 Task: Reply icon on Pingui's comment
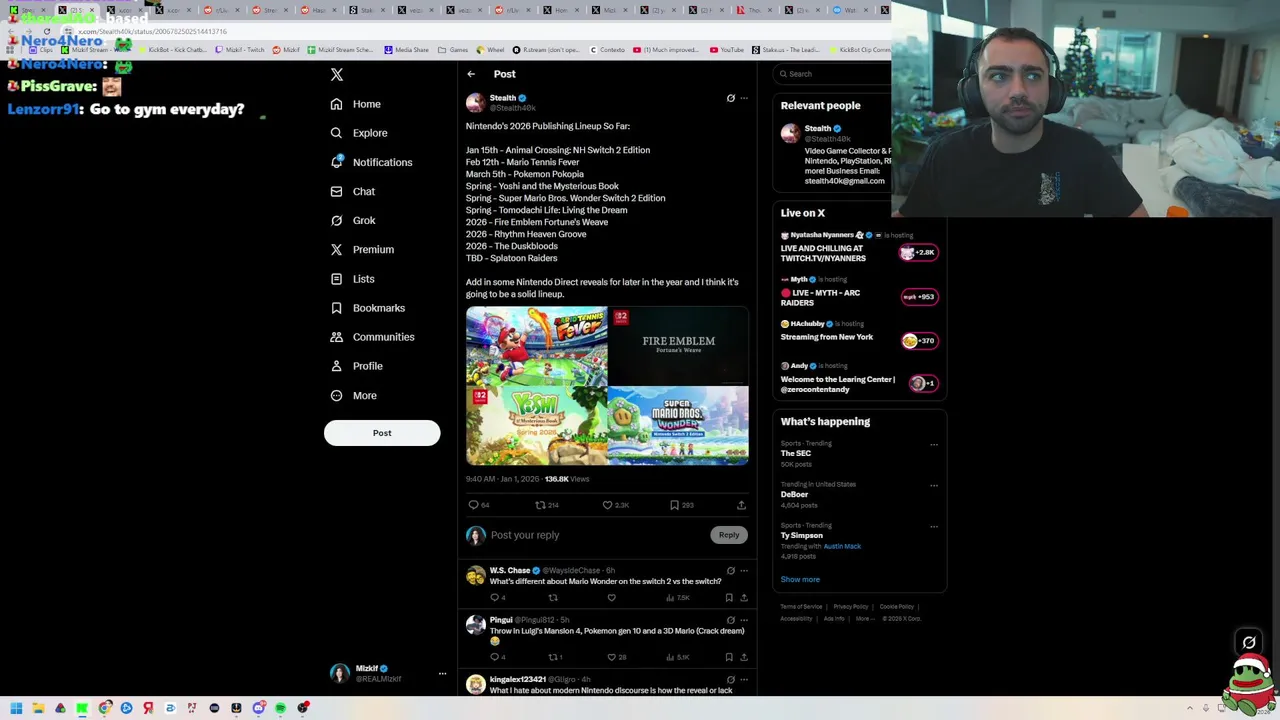pyautogui.click(x=494, y=657)
